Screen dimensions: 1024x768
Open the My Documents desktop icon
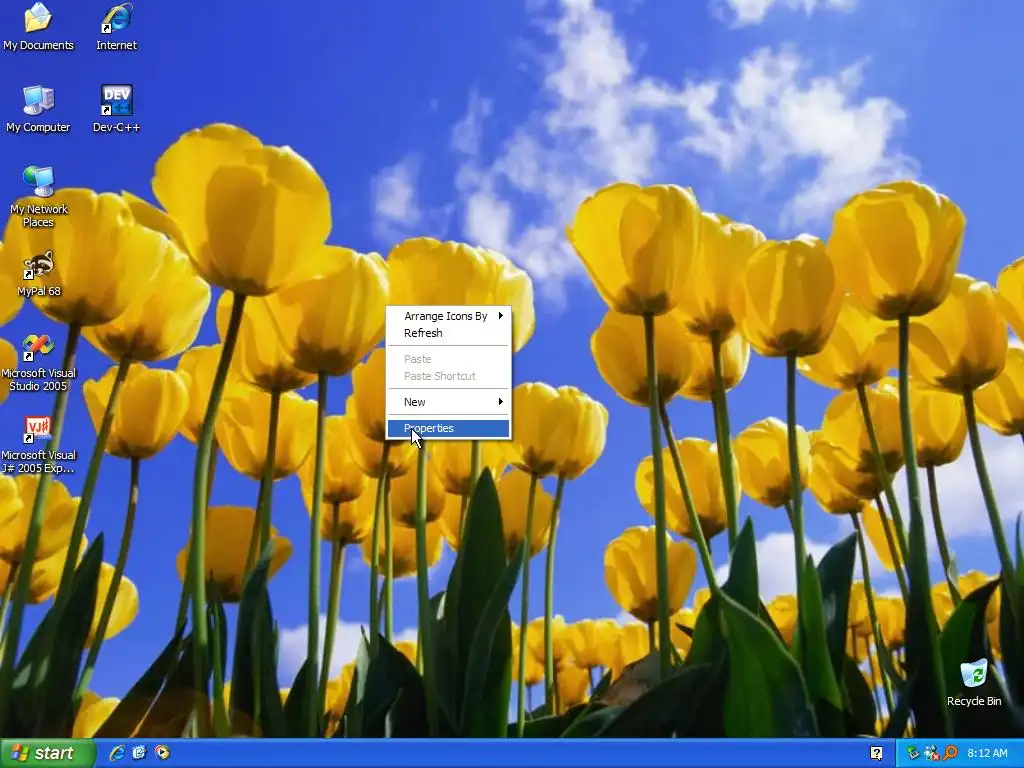tap(38, 27)
